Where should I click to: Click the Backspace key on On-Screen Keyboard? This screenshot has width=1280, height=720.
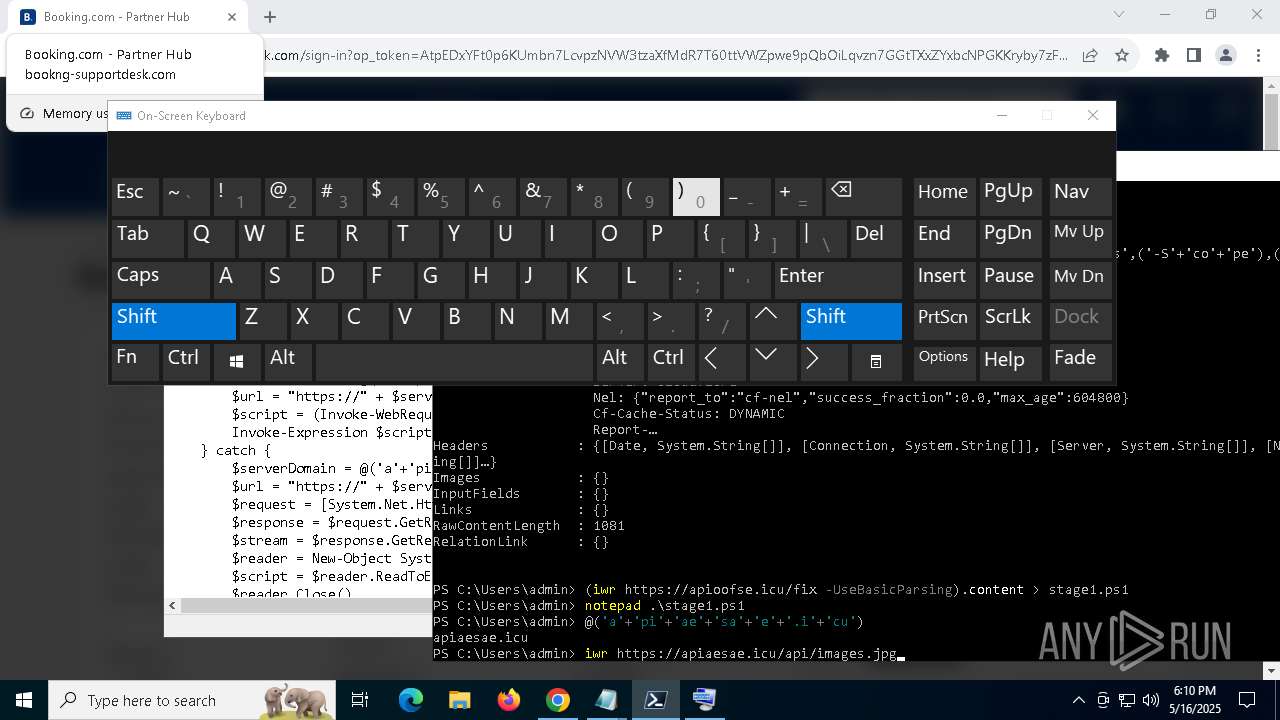click(x=864, y=196)
